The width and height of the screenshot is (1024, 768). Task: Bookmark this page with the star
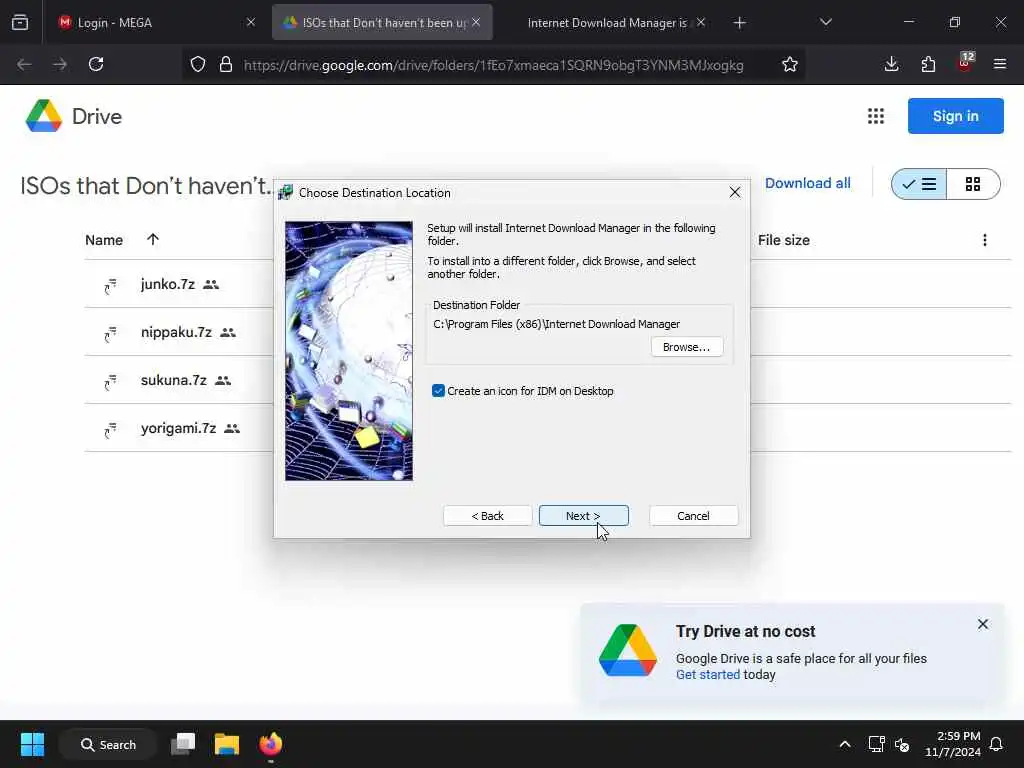coord(790,65)
